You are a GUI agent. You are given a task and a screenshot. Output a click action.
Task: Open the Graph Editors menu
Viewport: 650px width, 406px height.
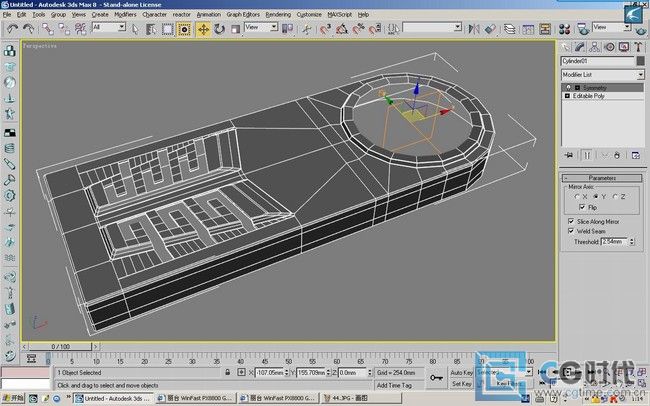pyautogui.click(x=243, y=14)
